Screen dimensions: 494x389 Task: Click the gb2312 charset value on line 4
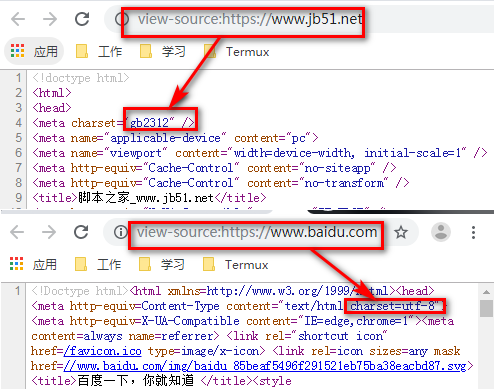click(149, 123)
